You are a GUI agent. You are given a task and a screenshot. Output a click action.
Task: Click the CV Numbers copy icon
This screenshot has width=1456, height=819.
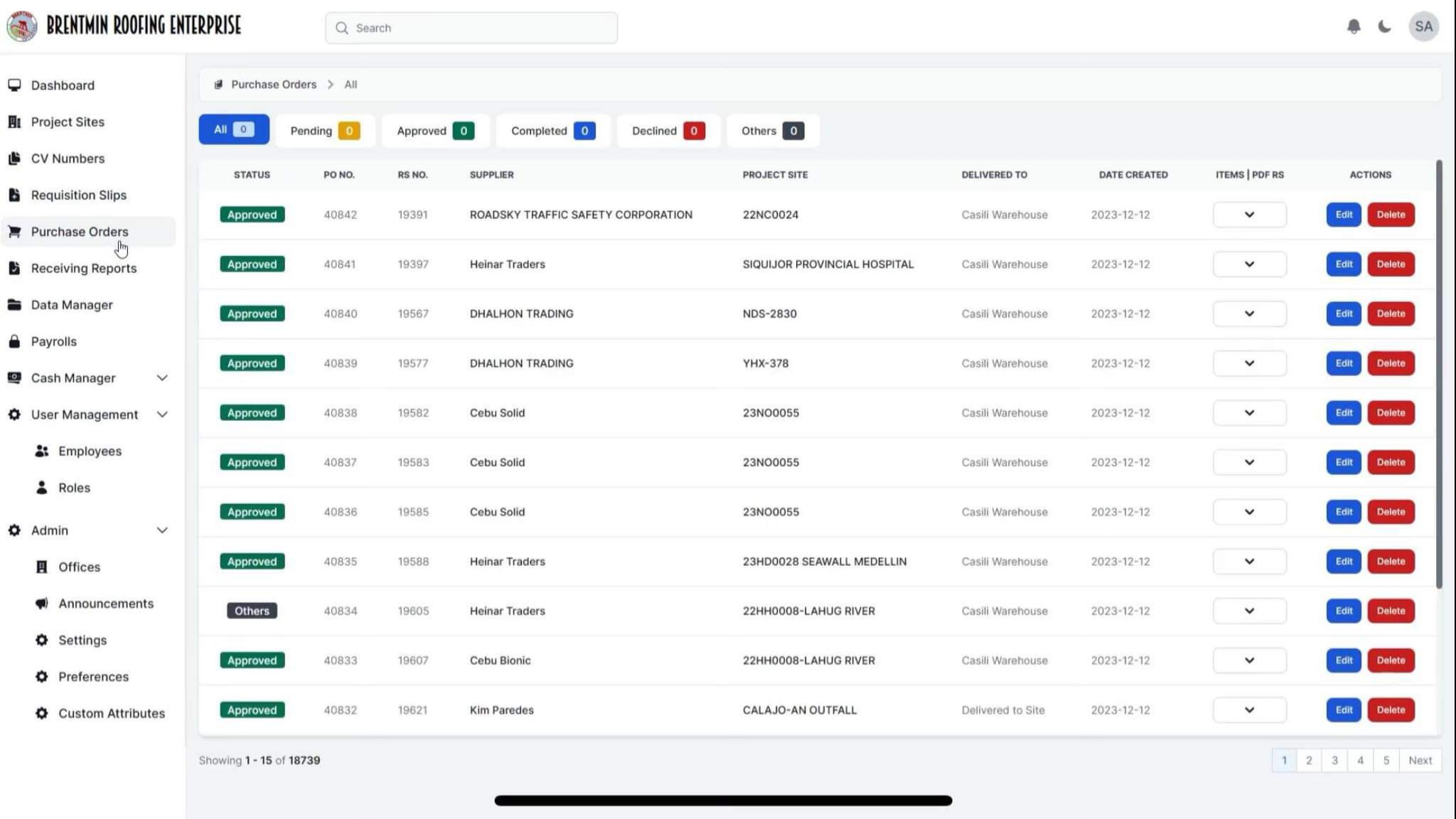(x=14, y=159)
